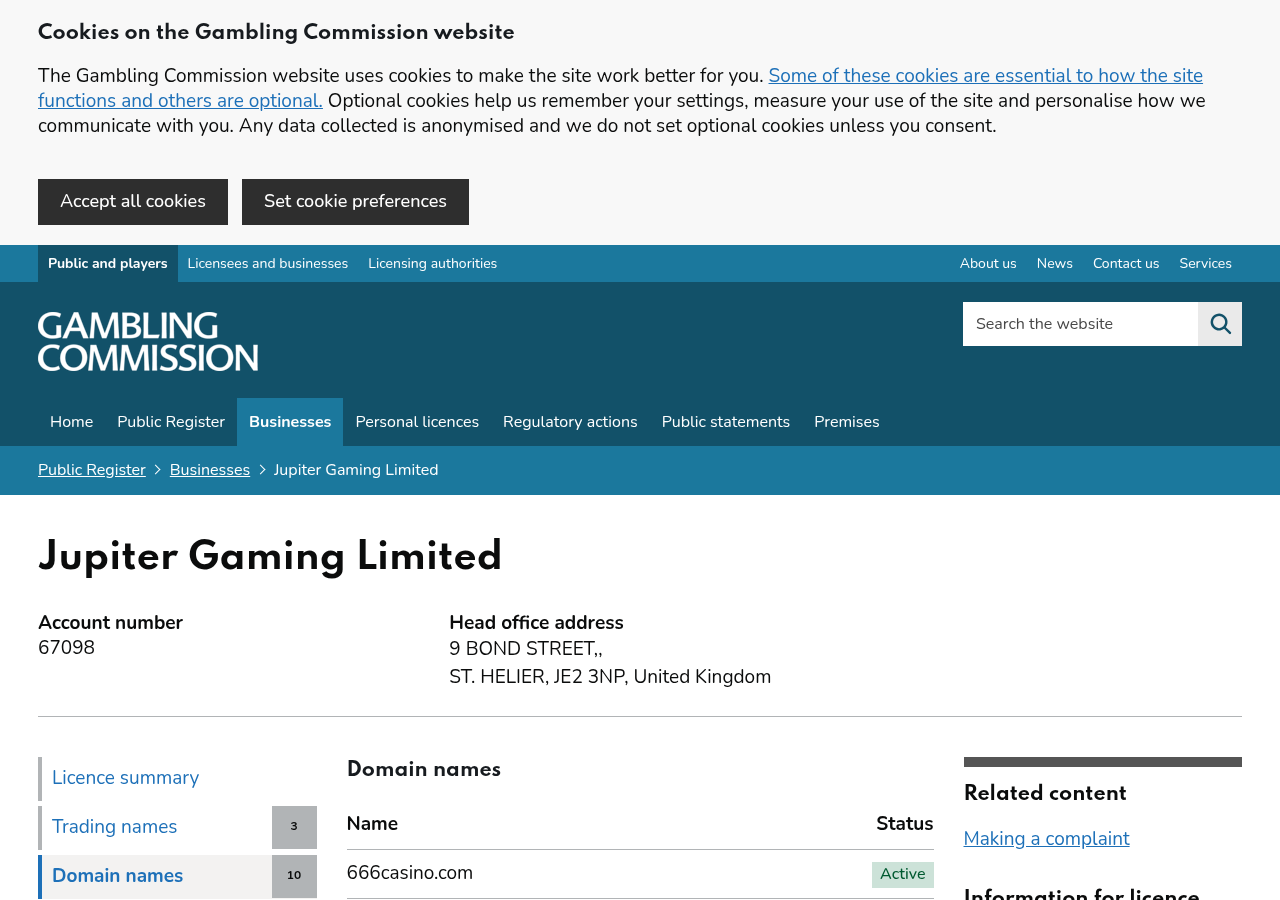Click Public Register breadcrumb link
The width and height of the screenshot is (1280, 900).
[x=92, y=470]
